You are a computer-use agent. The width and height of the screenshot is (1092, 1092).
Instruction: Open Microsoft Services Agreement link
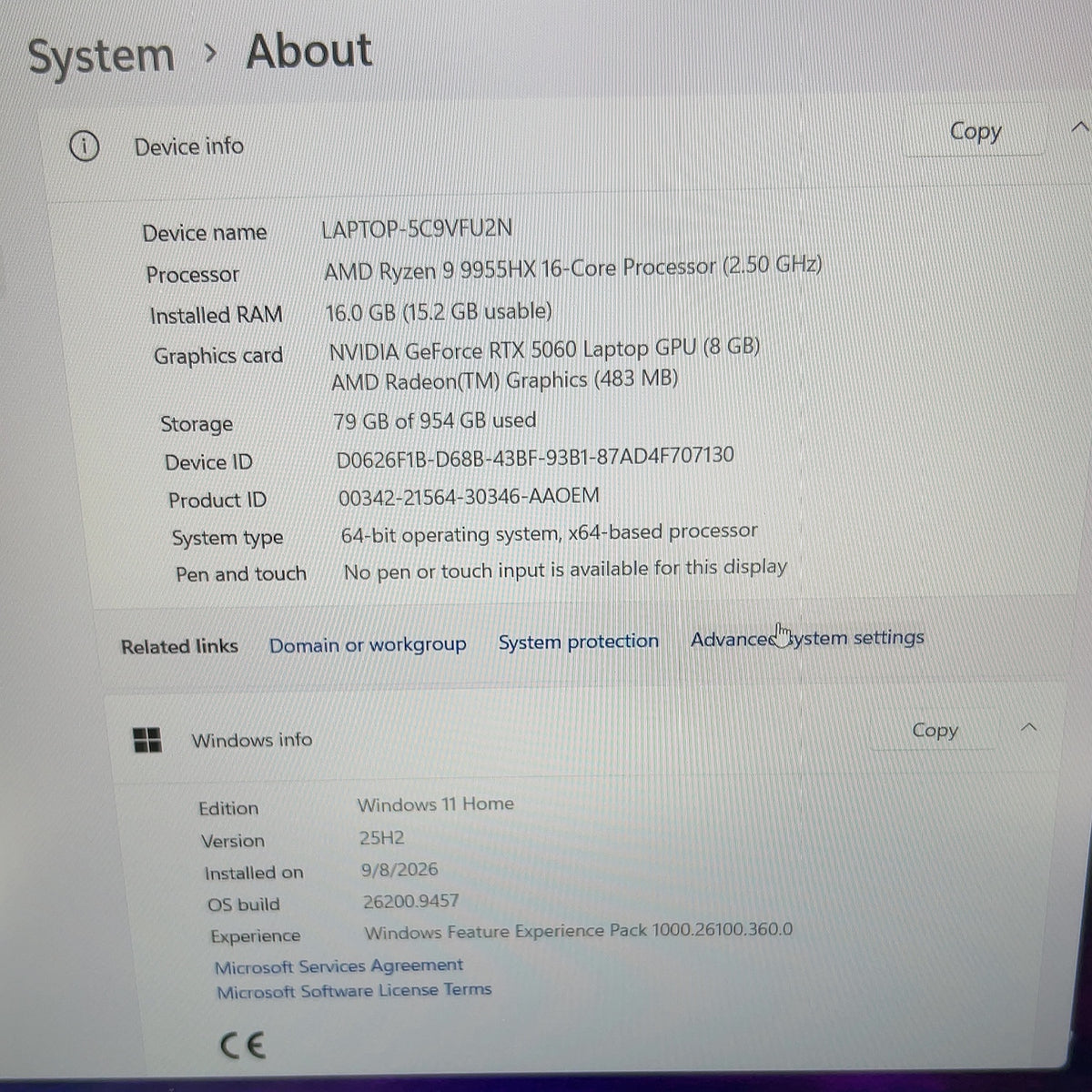339,966
